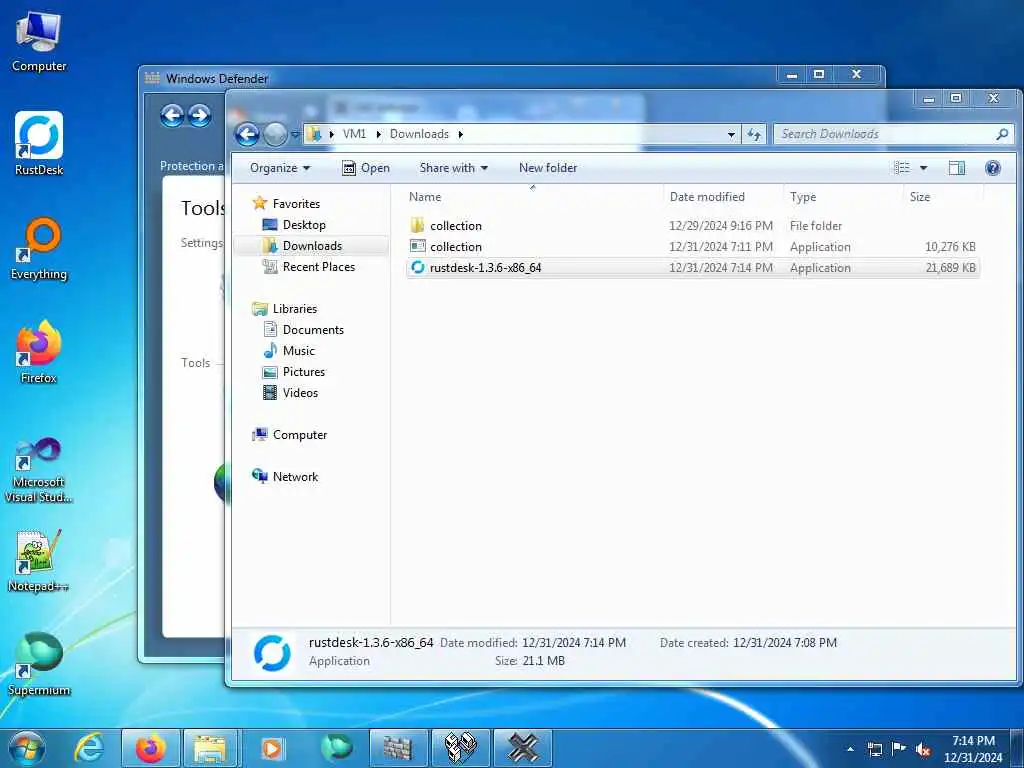The width and height of the screenshot is (1024, 768).
Task: Click VM1 in the address breadcrumb
Action: (x=354, y=134)
